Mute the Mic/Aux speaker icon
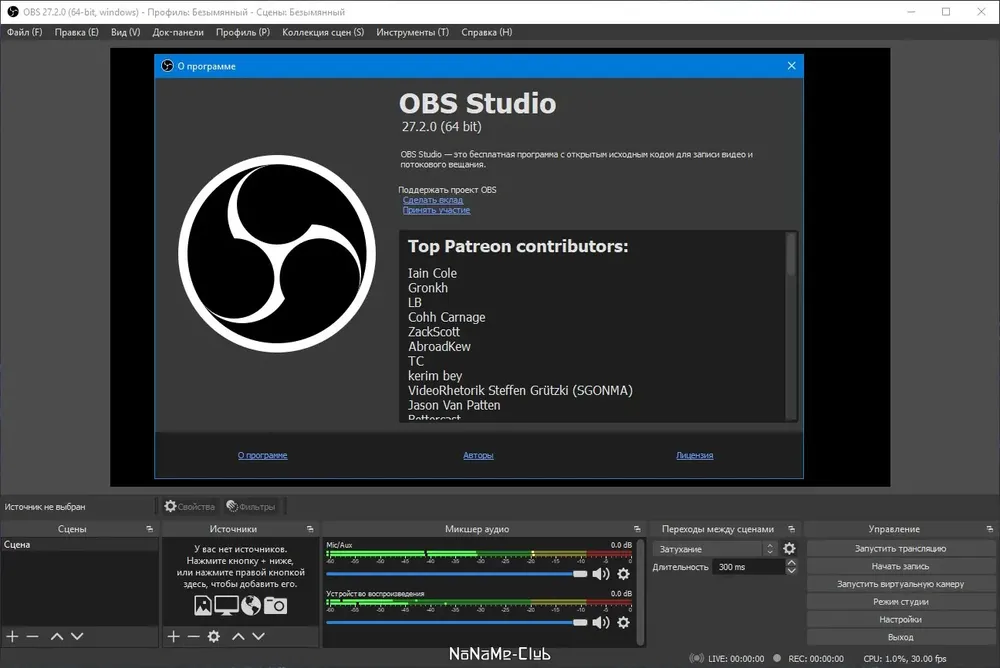 (x=600, y=574)
